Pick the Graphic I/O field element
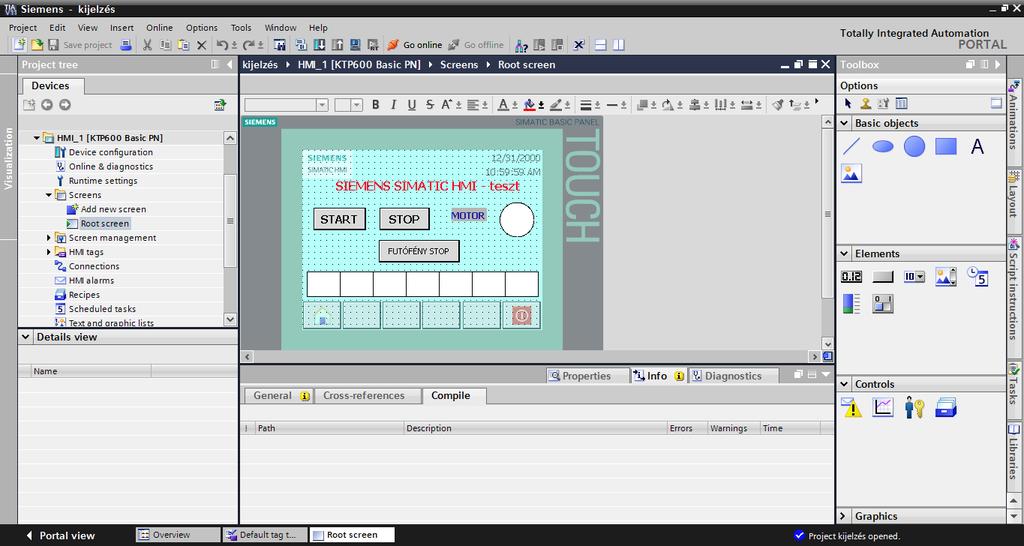 click(945, 277)
